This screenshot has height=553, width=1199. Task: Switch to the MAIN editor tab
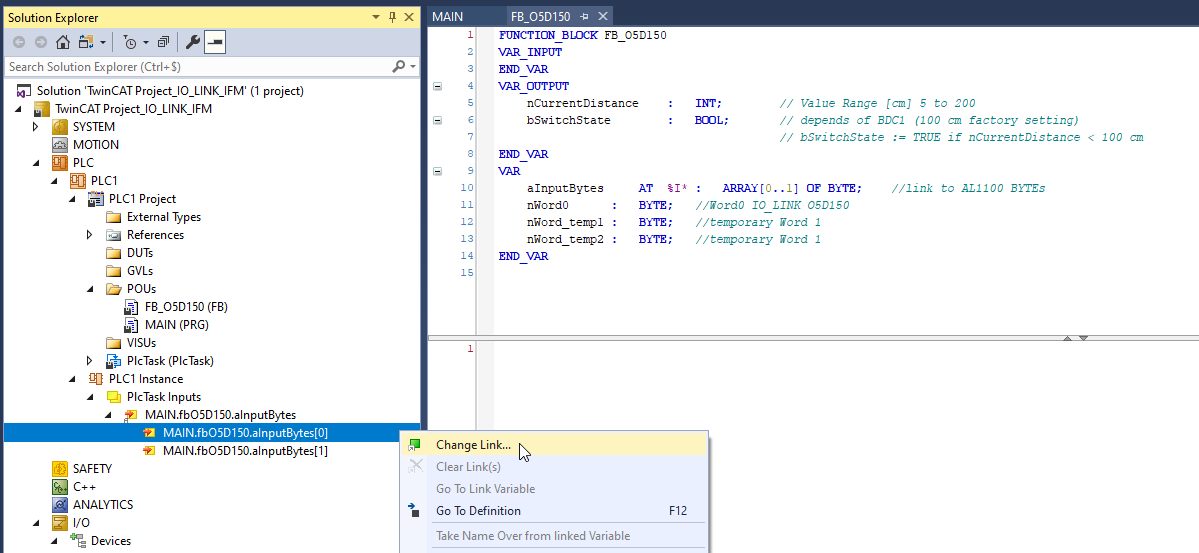pyautogui.click(x=447, y=17)
